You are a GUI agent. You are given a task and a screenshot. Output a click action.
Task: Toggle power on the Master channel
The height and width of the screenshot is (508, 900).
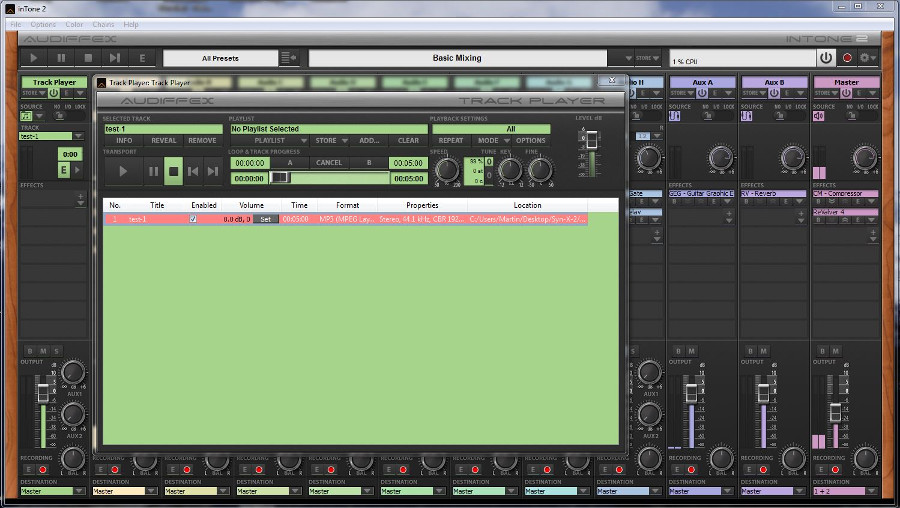pyautogui.click(x=845, y=93)
